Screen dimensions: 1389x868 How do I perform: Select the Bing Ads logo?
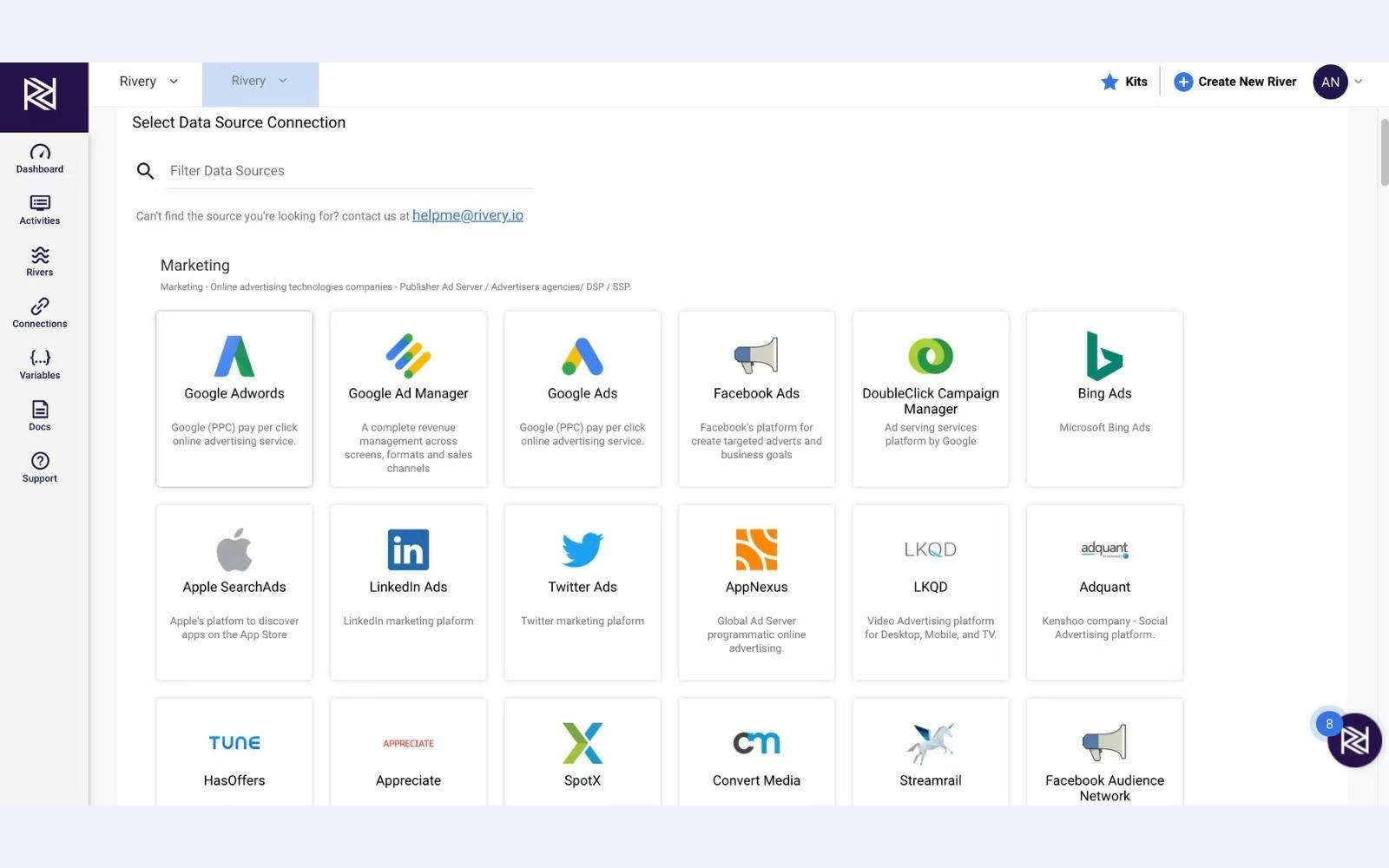(1104, 356)
